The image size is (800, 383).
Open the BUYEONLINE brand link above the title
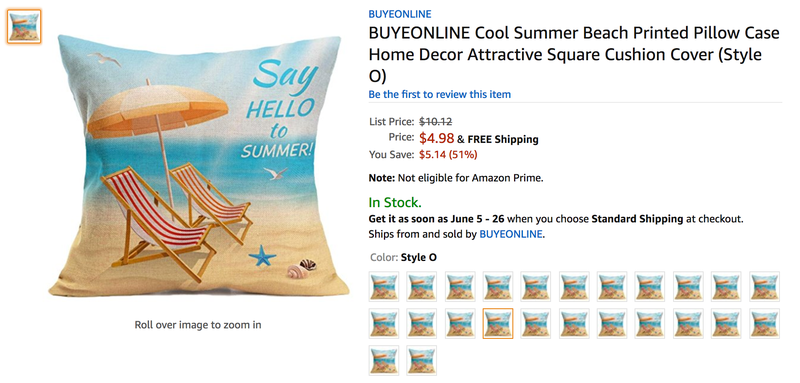[x=399, y=14]
